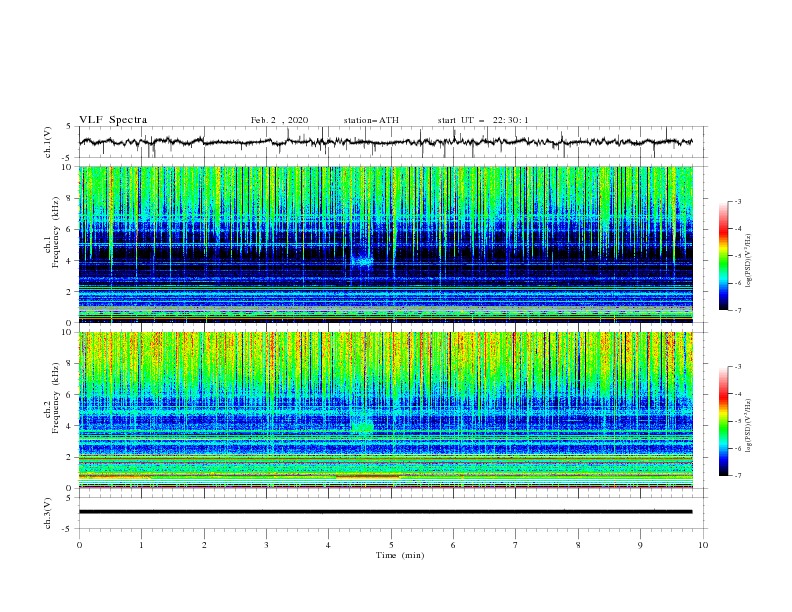Click time axis tick label "0"
The width and height of the screenshot is (792, 612).
[x=79, y=545]
